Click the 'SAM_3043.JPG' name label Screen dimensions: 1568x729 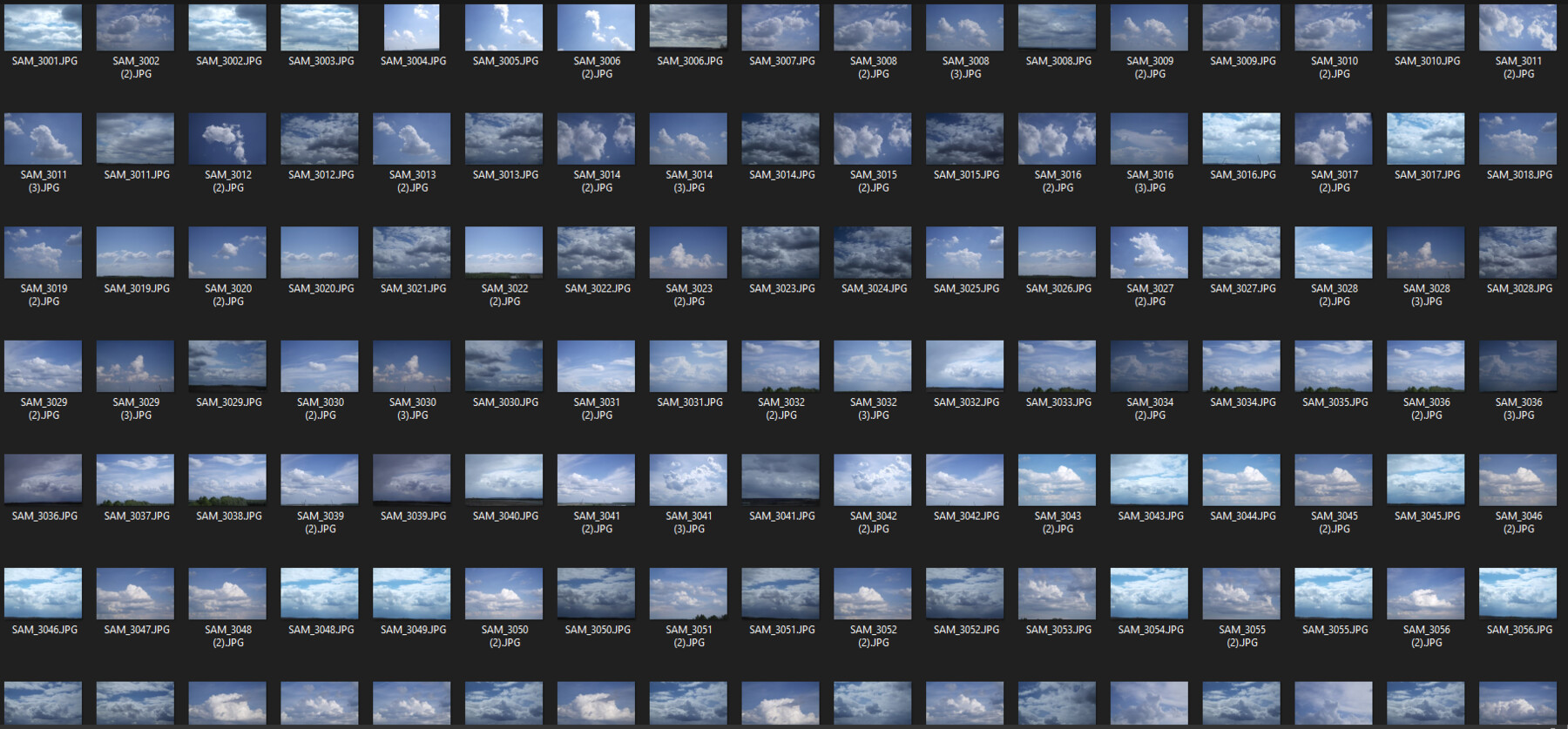tap(1151, 516)
